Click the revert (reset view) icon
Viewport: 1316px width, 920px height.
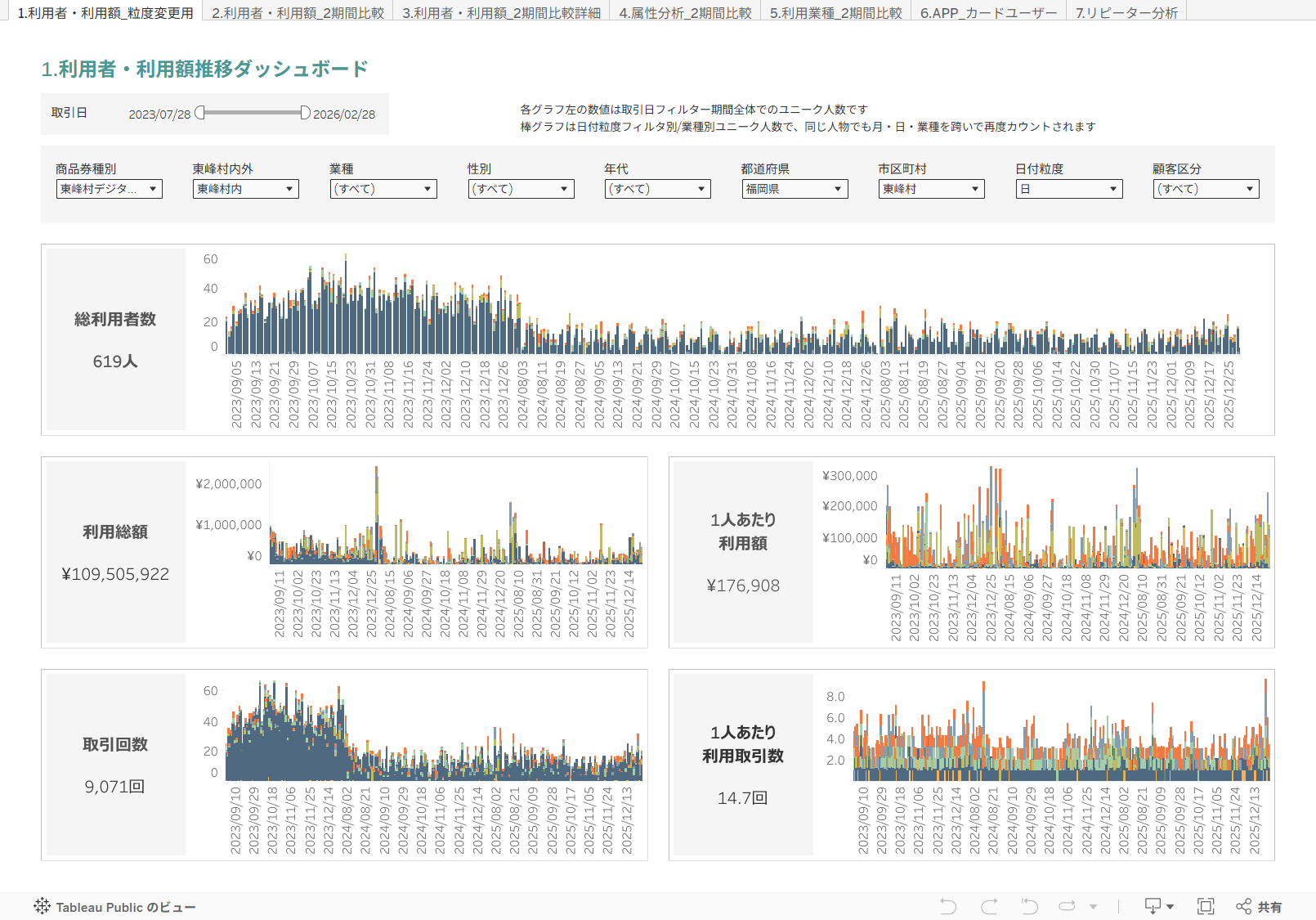[x=1029, y=906]
